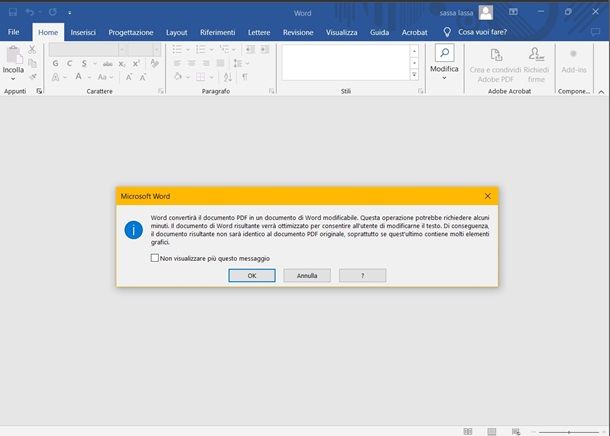
Task: Click the Redo icon in quick access toolbar
Action: click(53, 12)
